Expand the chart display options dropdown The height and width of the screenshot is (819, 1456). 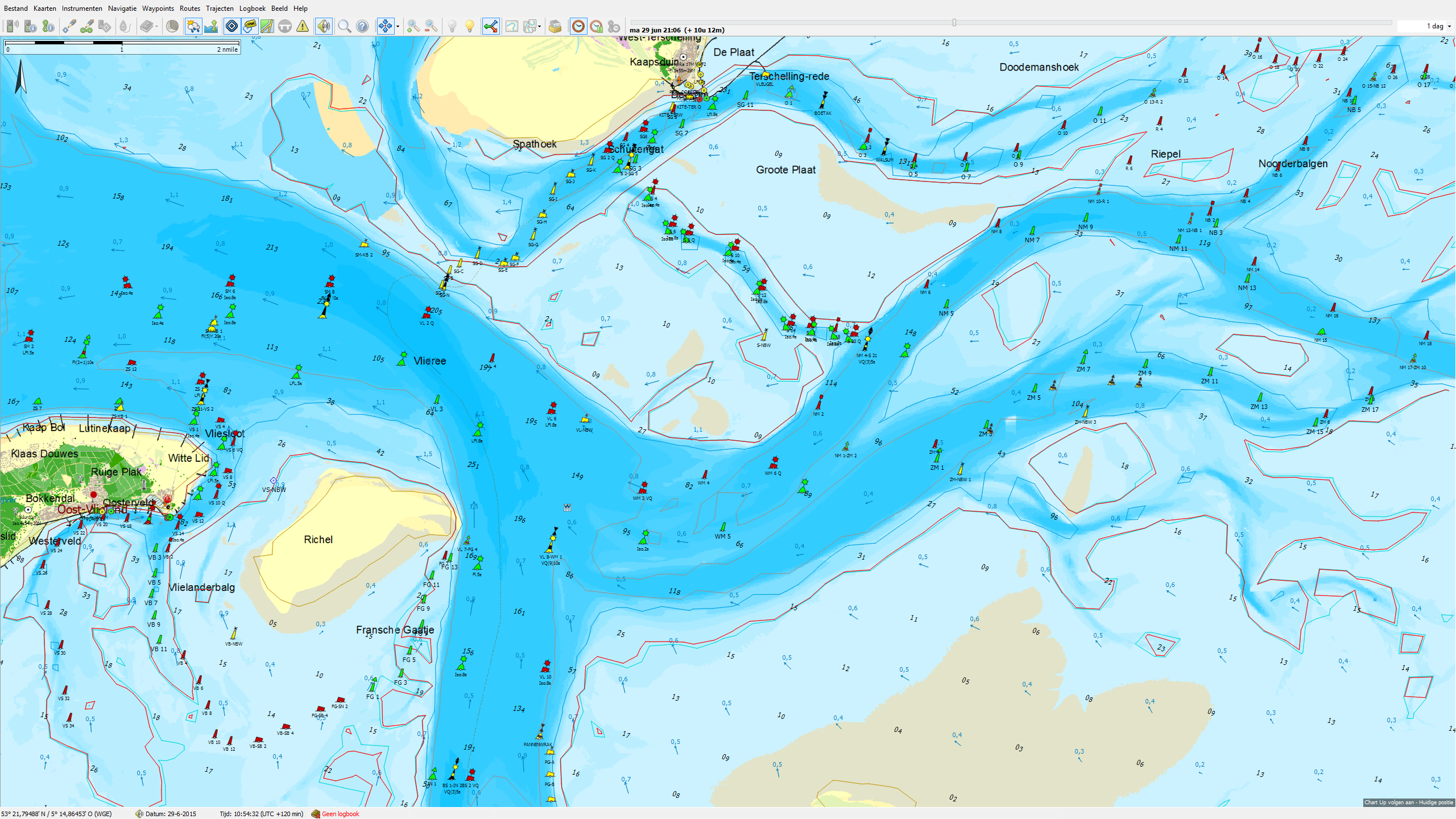tap(539, 26)
